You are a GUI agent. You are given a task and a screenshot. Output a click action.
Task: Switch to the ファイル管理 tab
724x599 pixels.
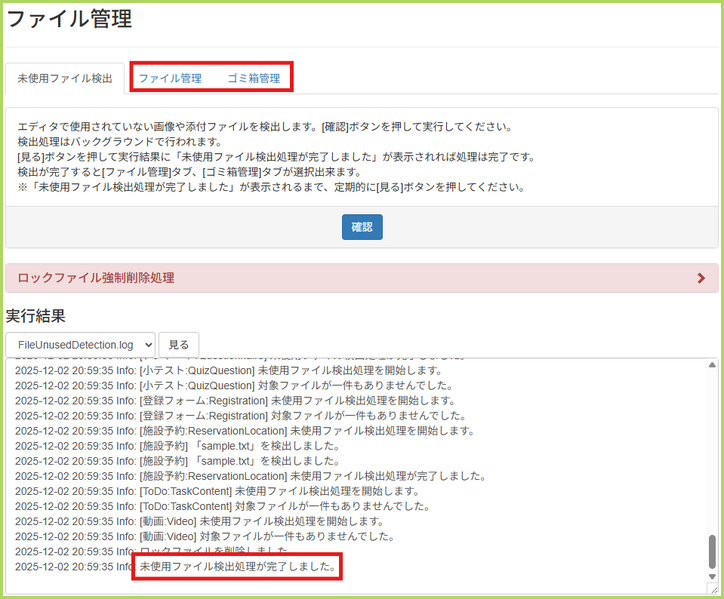(x=170, y=78)
